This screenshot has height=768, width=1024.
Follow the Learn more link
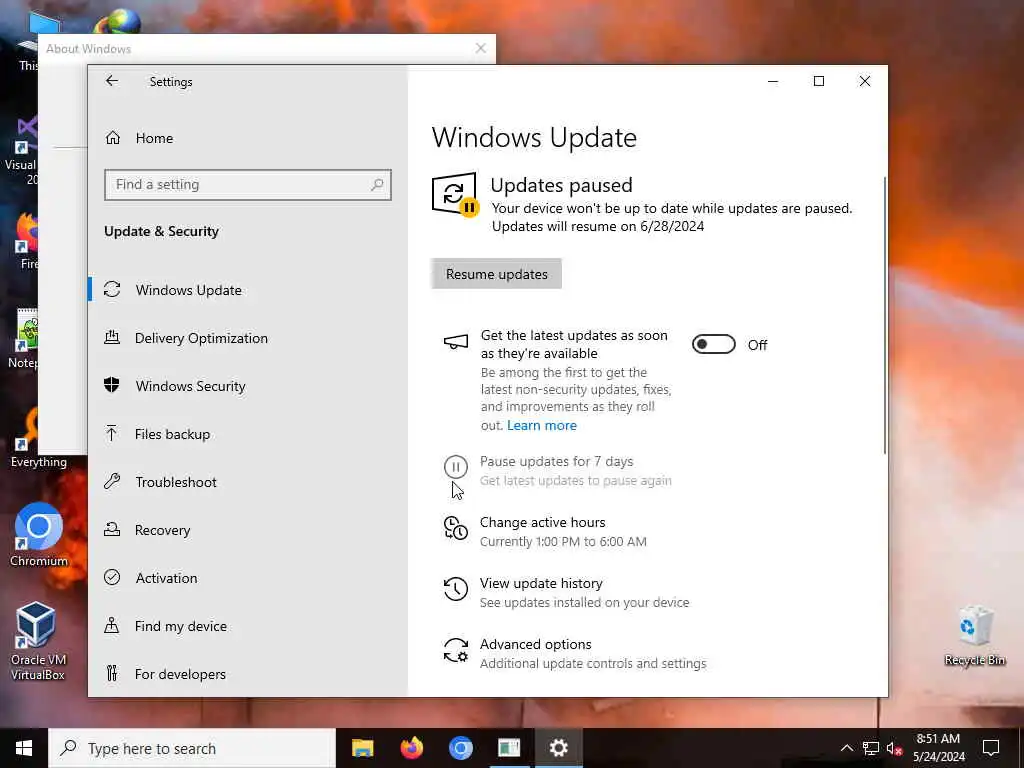[x=542, y=425]
